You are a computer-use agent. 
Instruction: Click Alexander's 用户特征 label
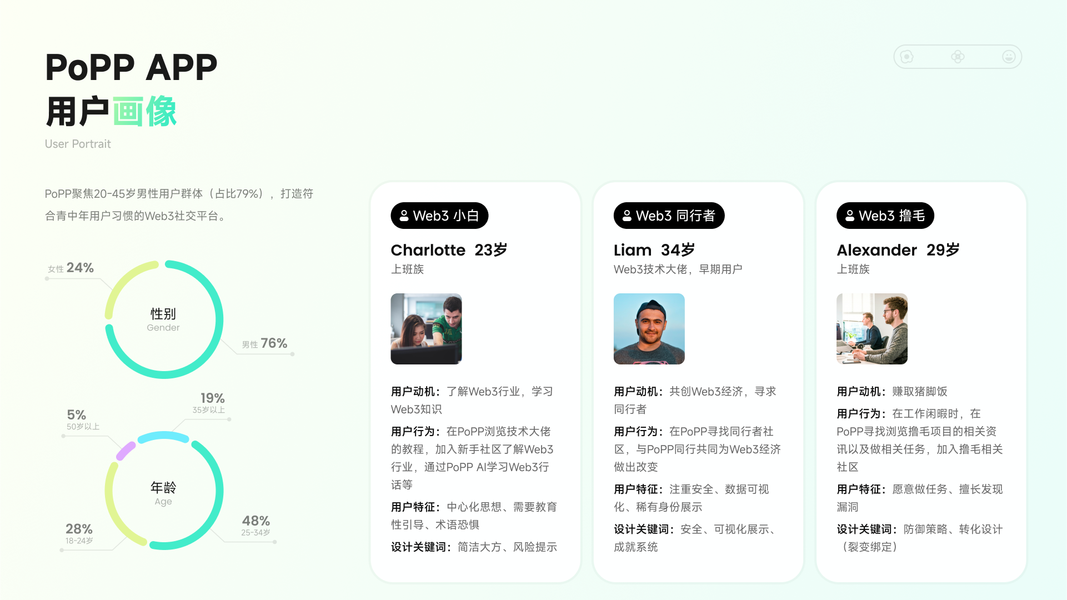tap(861, 489)
